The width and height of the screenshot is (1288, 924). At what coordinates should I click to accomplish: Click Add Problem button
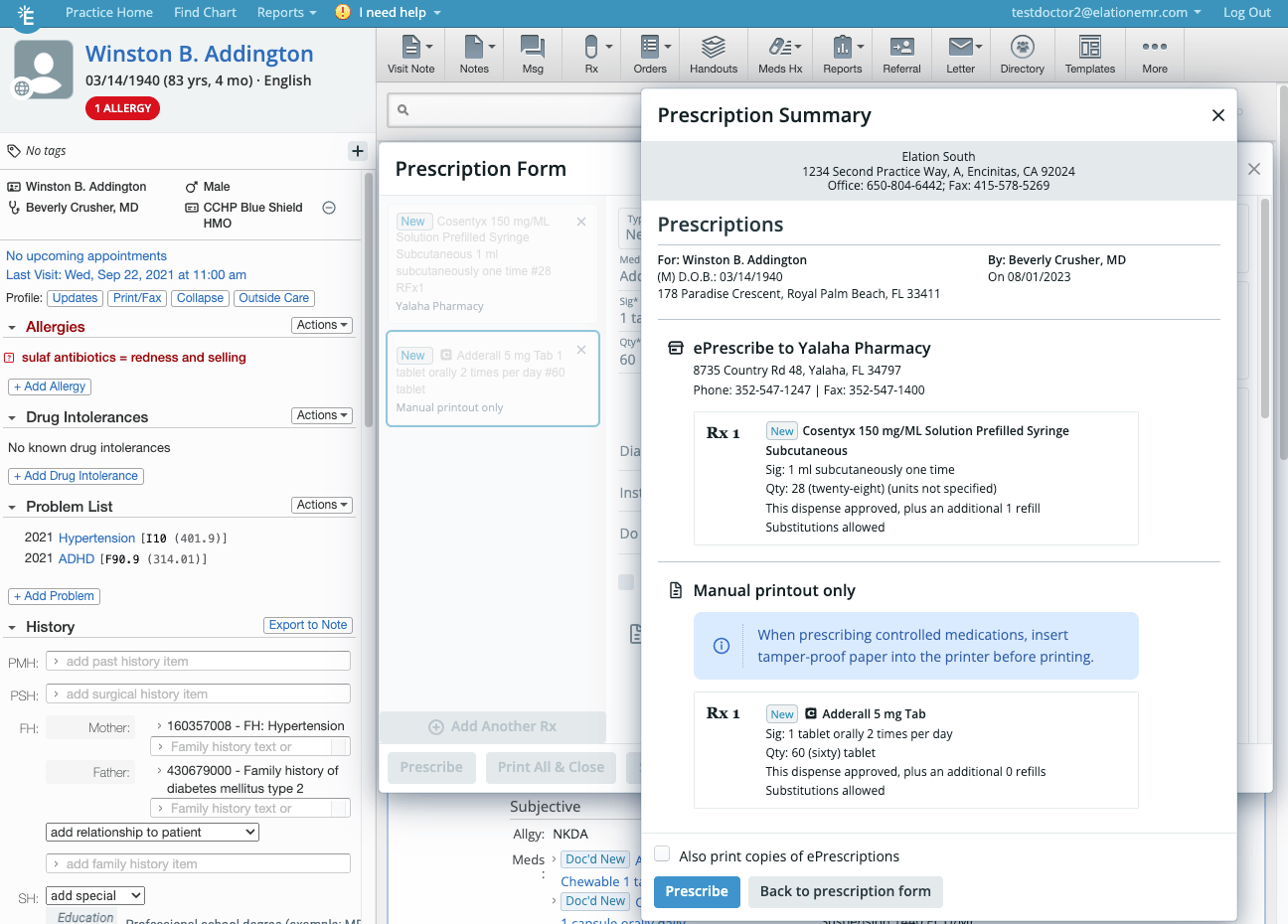54,596
